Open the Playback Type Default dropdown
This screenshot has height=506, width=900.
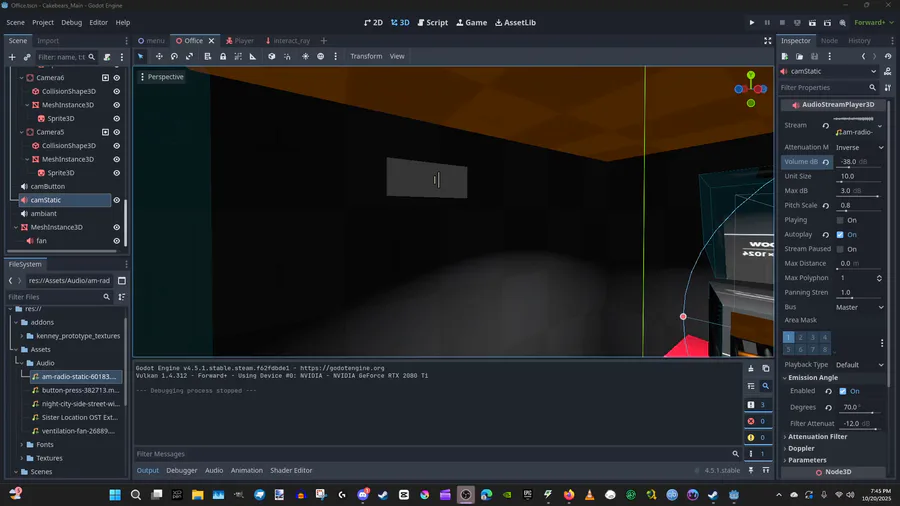pos(859,365)
